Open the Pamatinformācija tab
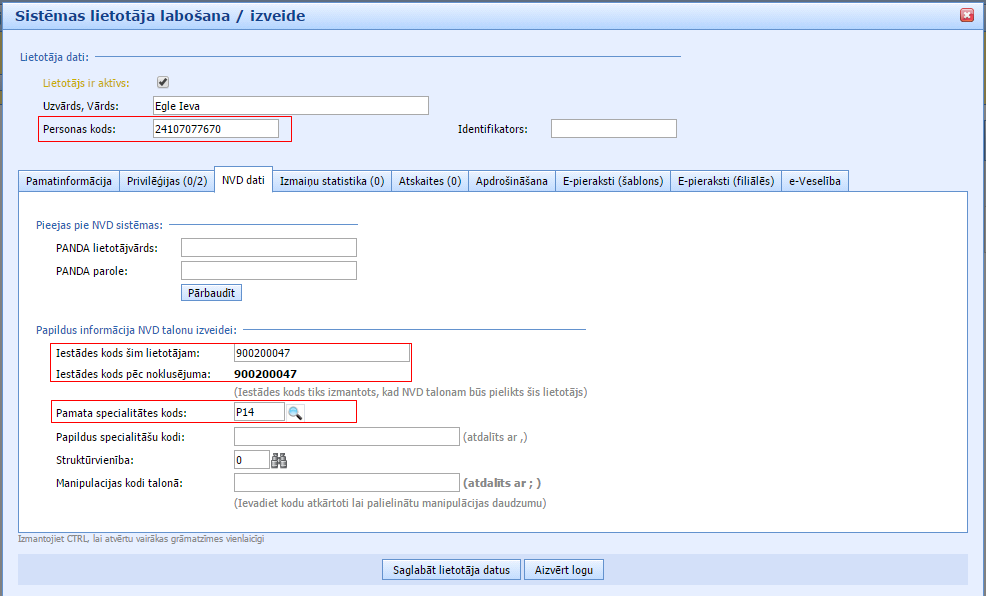The width and height of the screenshot is (986, 596). (68, 181)
